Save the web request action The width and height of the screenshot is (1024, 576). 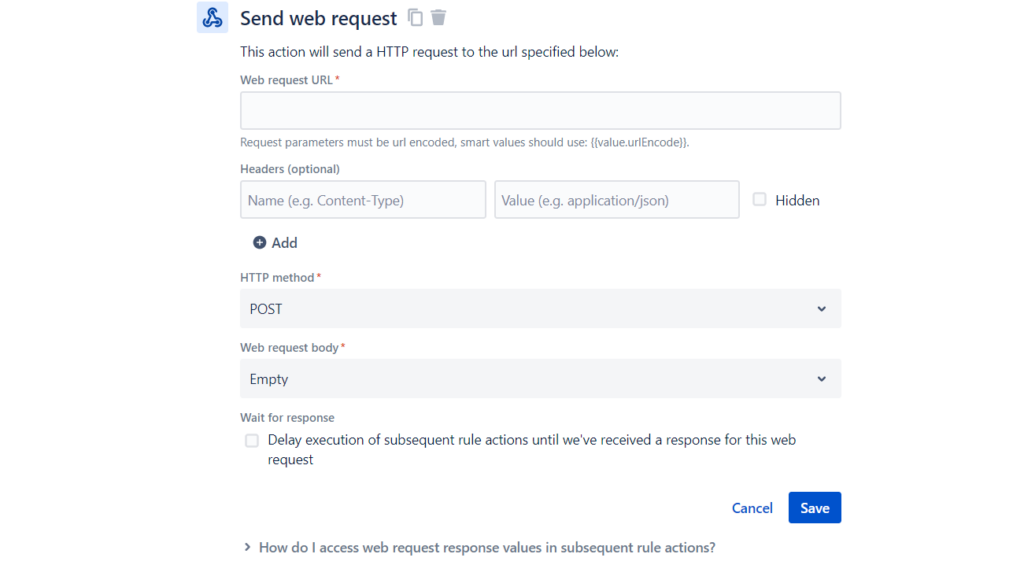pyautogui.click(x=814, y=507)
